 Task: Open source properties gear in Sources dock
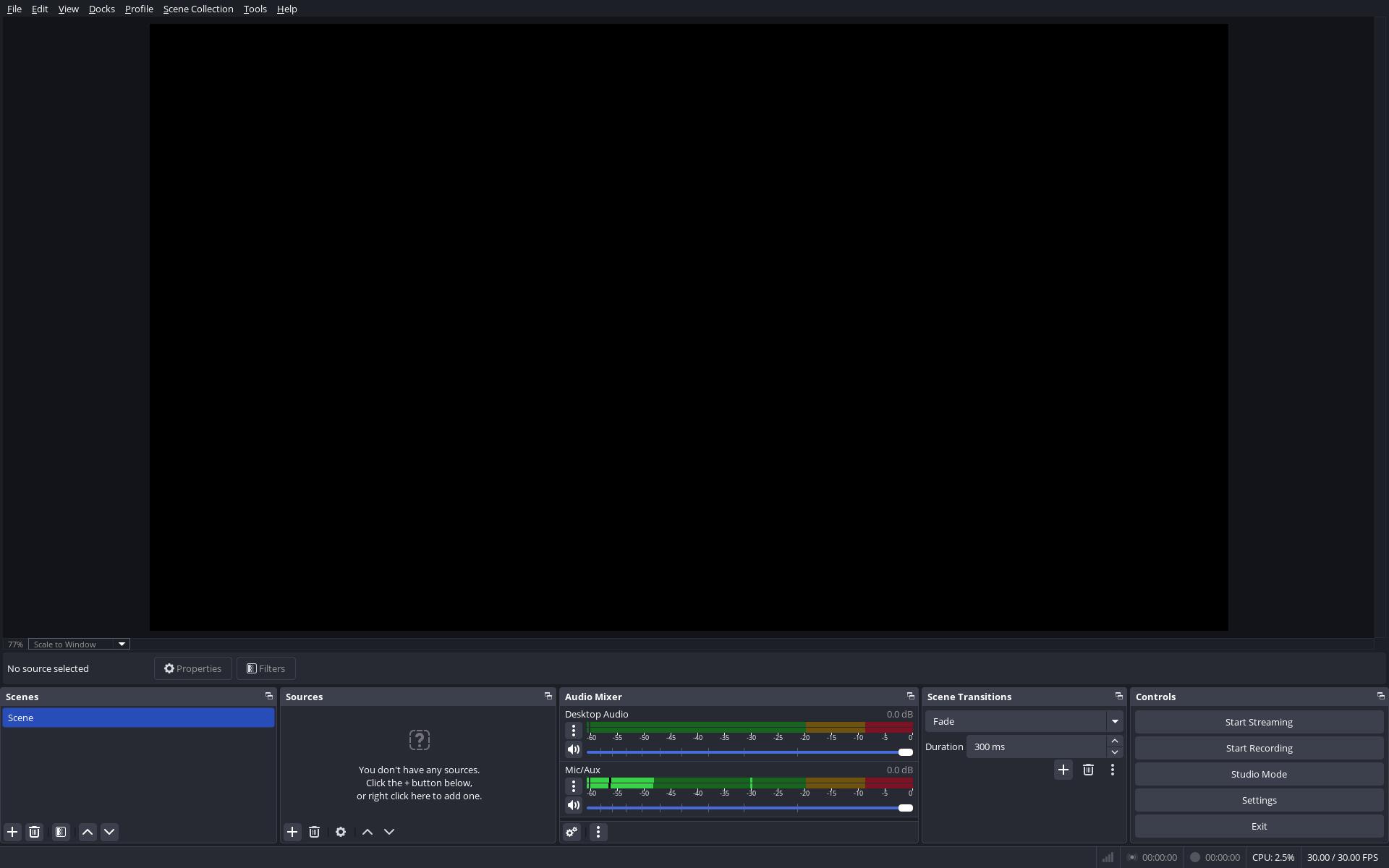click(x=341, y=832)
